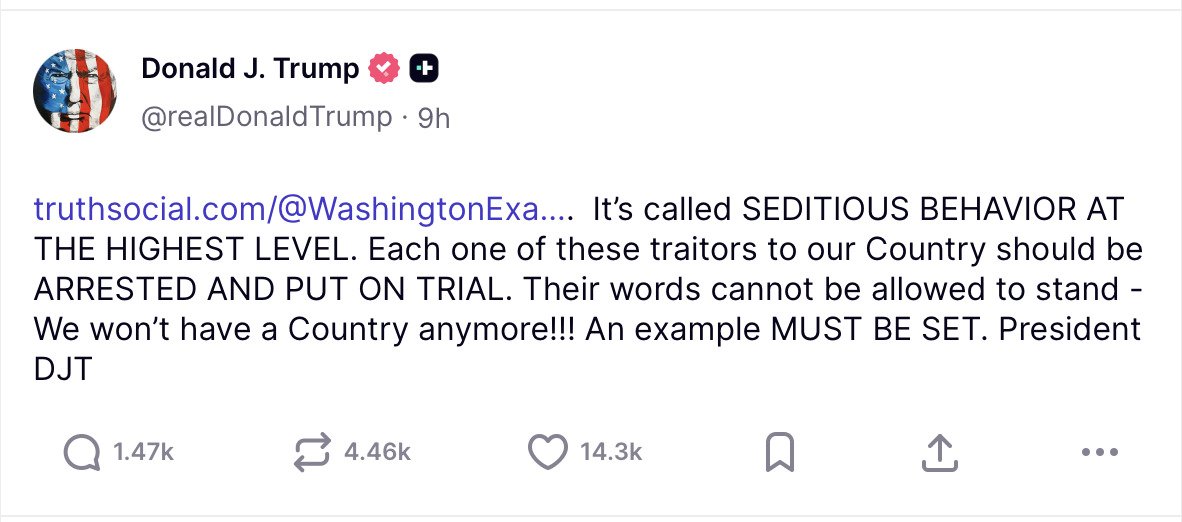This screenshot has height=522, width=1182.
Task: Click the 14.3k likes count
Action: point(611,453)
